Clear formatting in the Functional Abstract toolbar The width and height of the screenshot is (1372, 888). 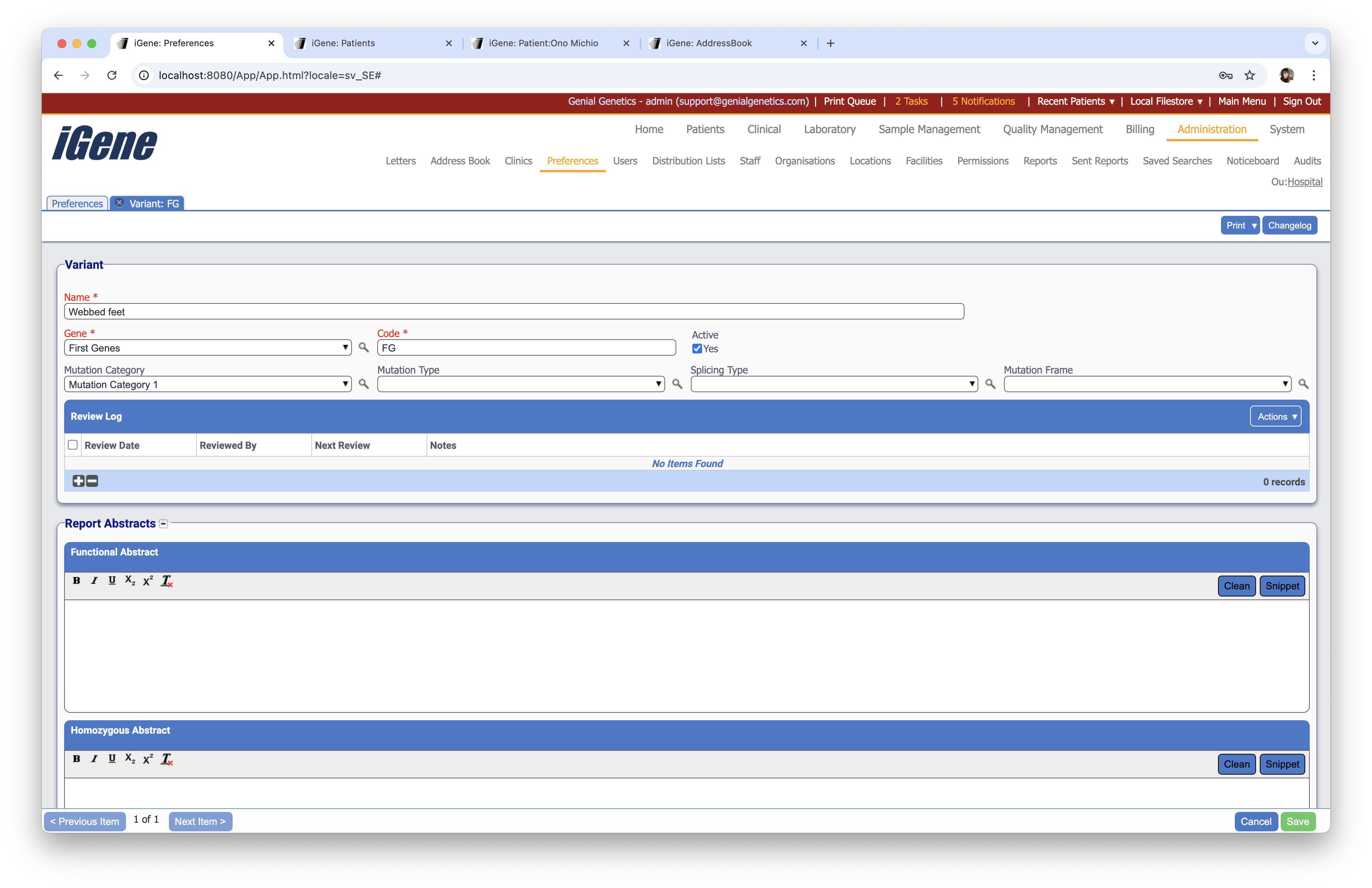pos(167,580)
